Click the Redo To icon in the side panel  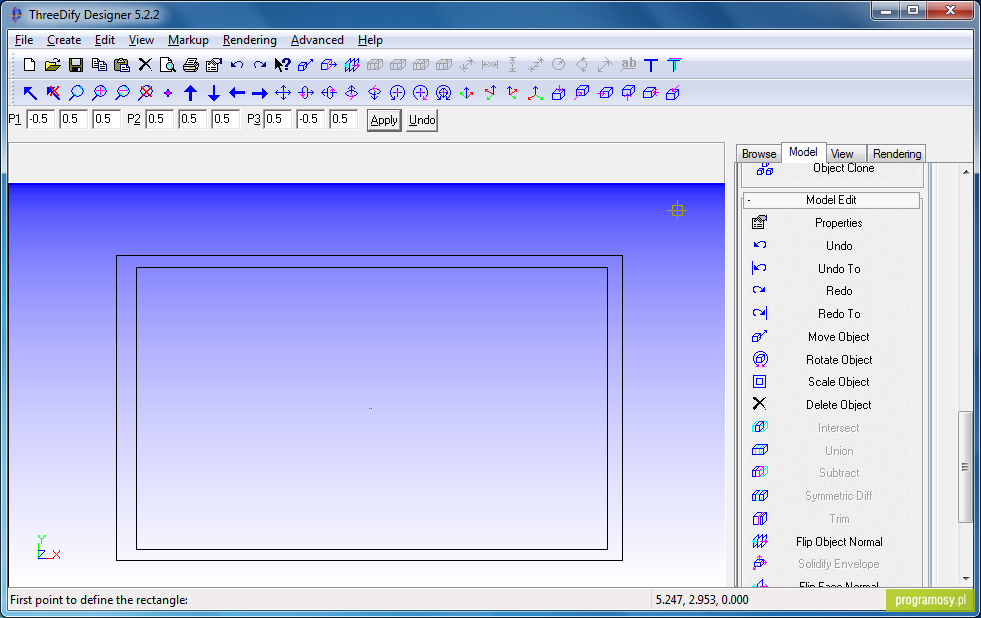[x=760, y=313]
